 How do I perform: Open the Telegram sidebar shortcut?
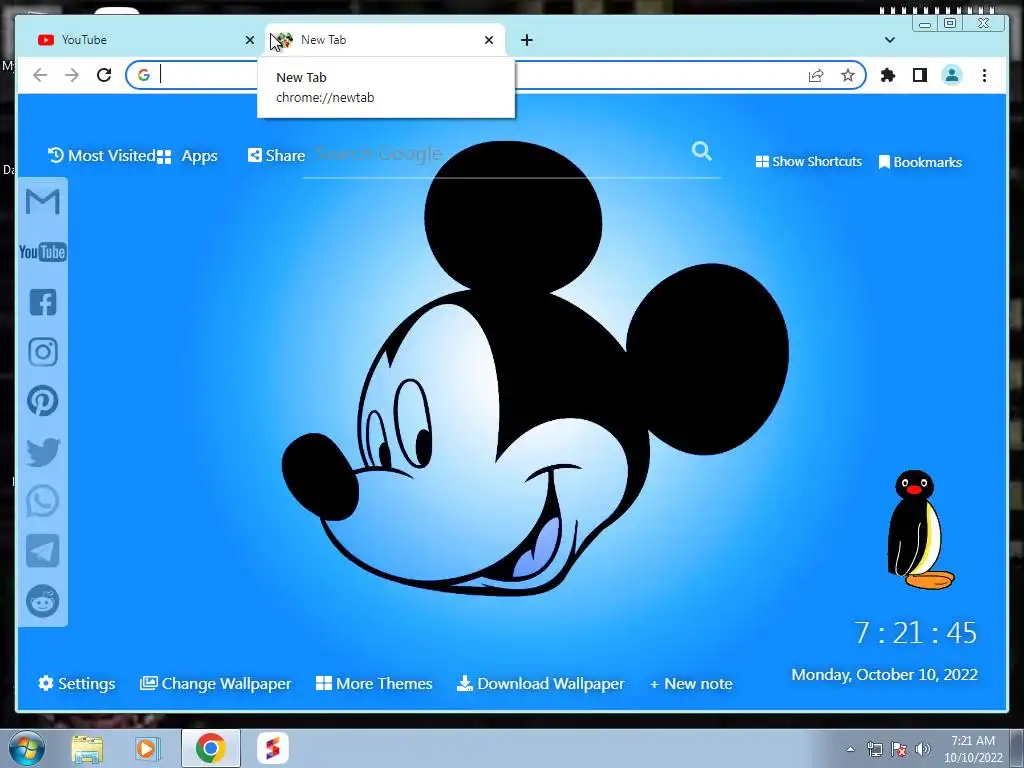tap(42, 551)
